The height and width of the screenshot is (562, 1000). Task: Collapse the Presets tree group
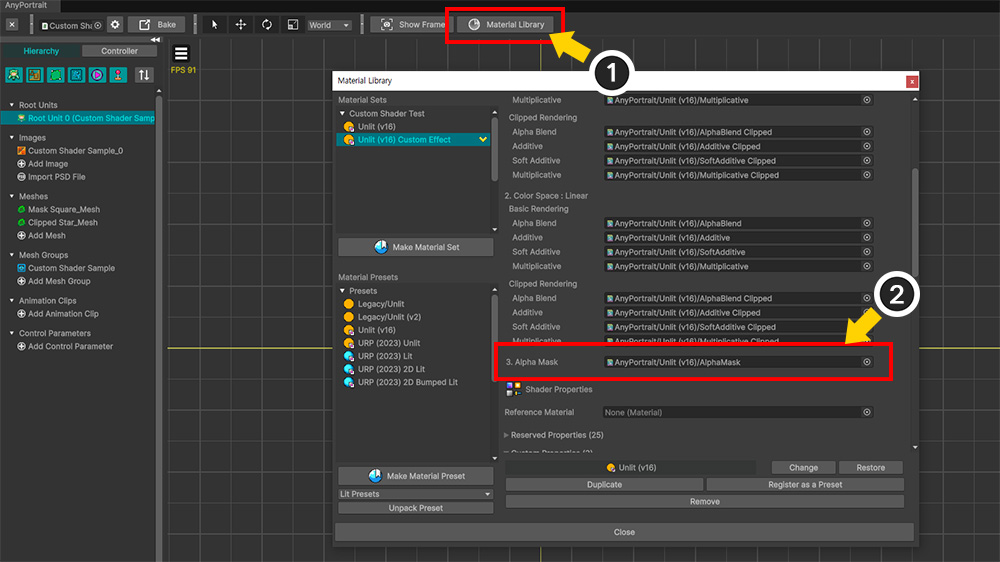pos(342,291)
